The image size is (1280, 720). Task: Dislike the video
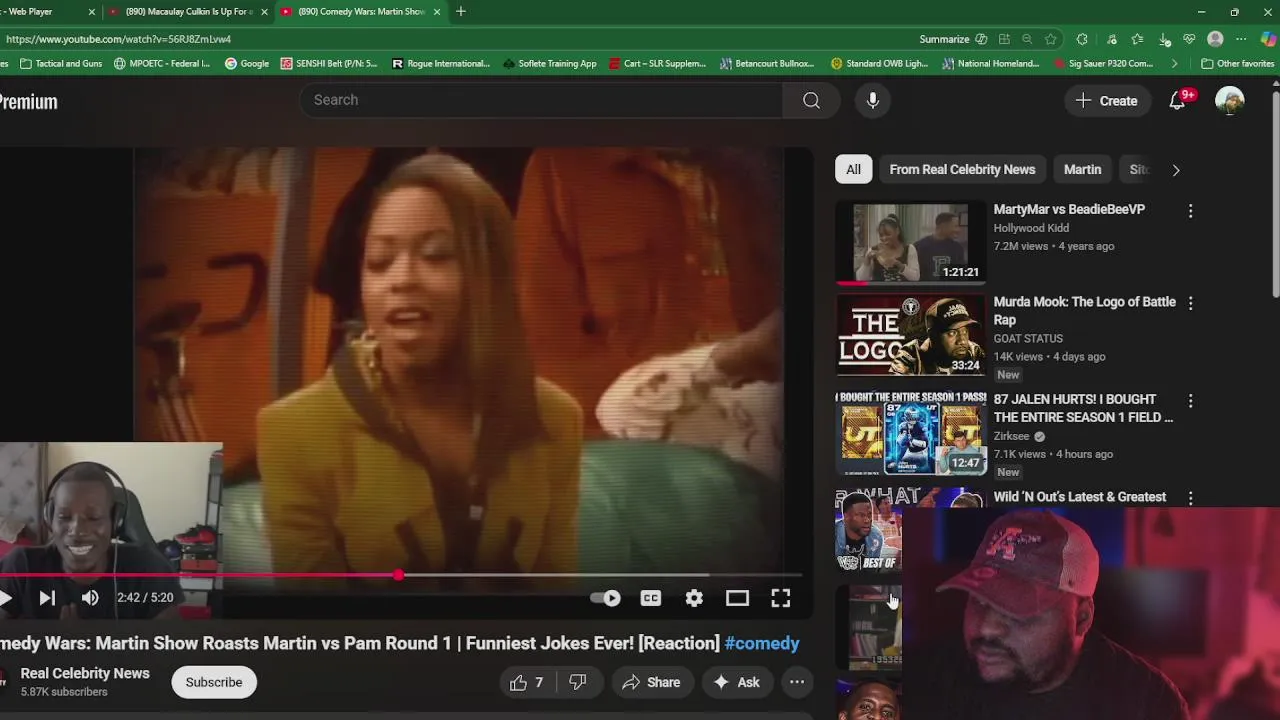[x=577, y=682]
